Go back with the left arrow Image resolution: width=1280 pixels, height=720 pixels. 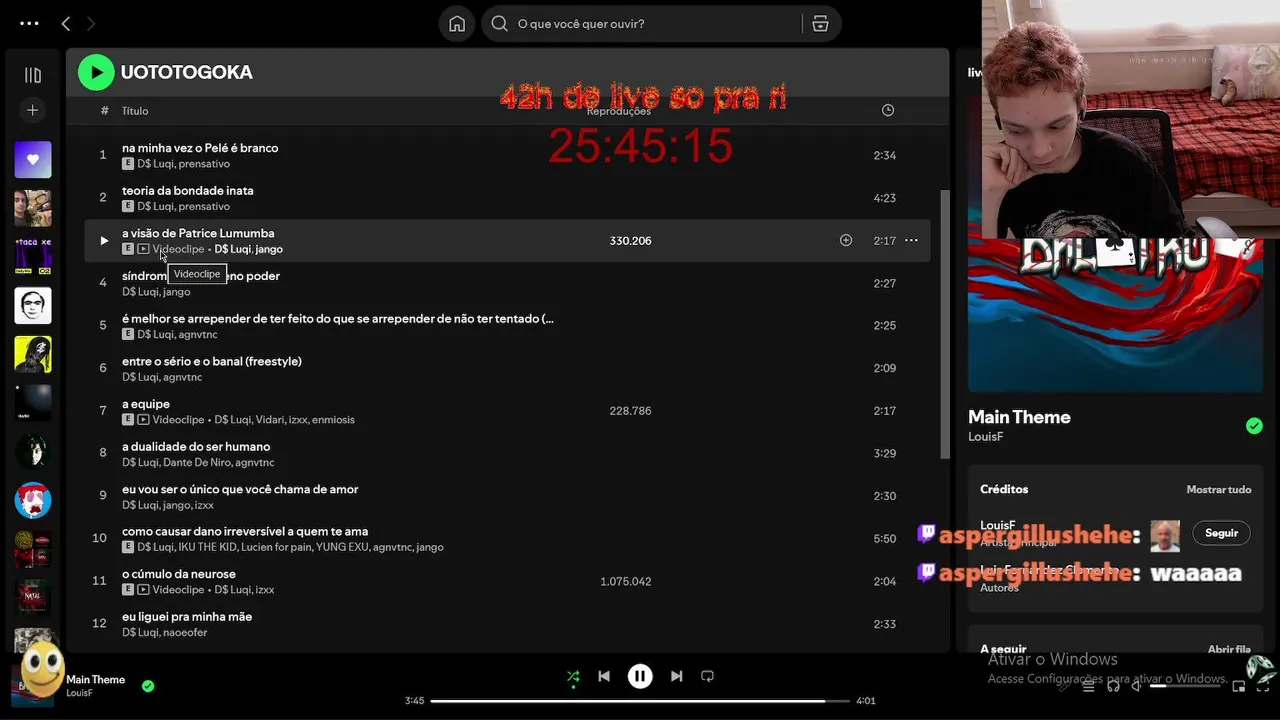tap(66, 23)
